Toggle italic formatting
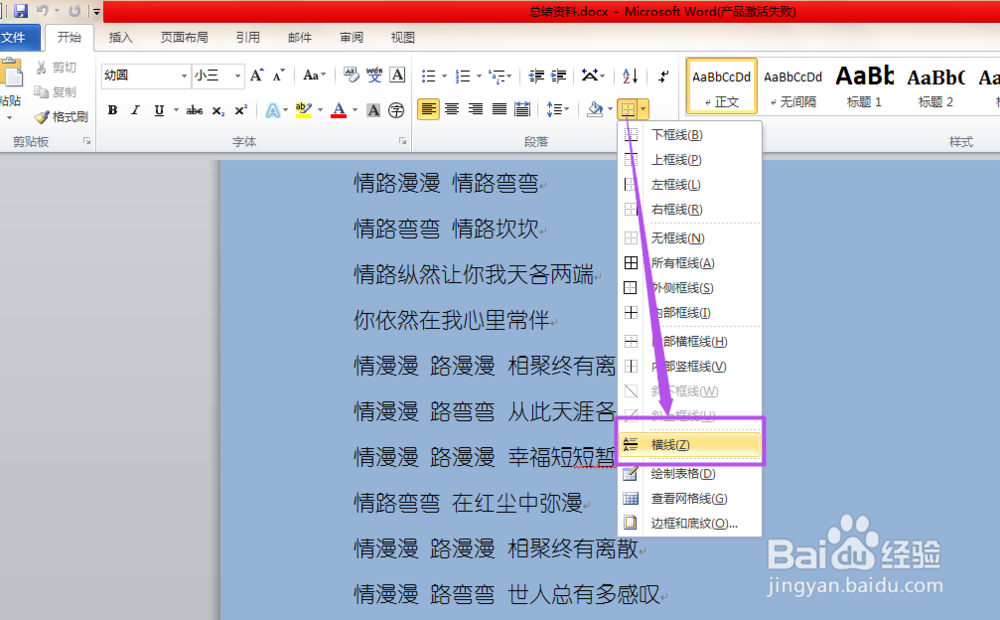The height and width of the screenshot is (620, 1000). [135, 110]
